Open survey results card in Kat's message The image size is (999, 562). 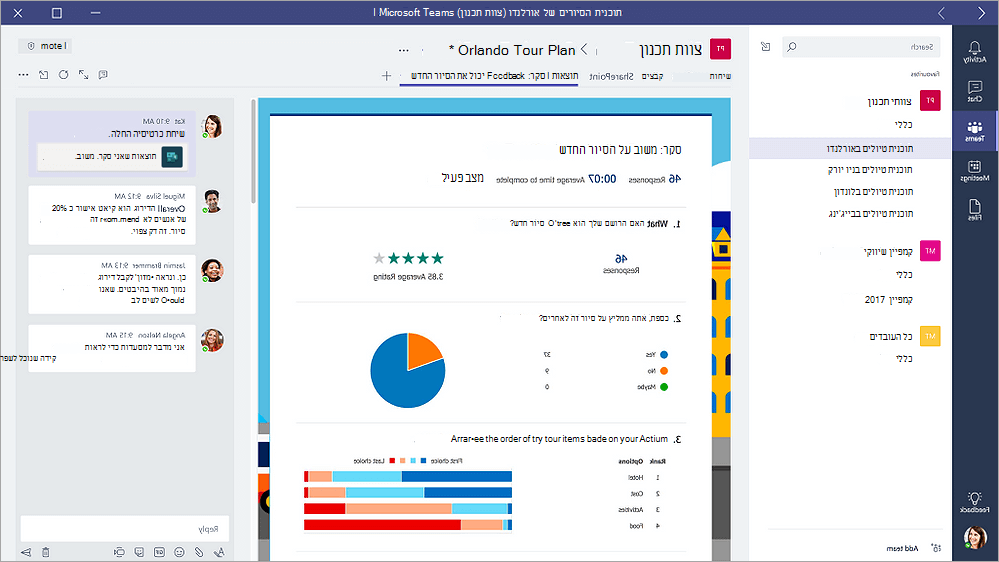coord(111,157)
